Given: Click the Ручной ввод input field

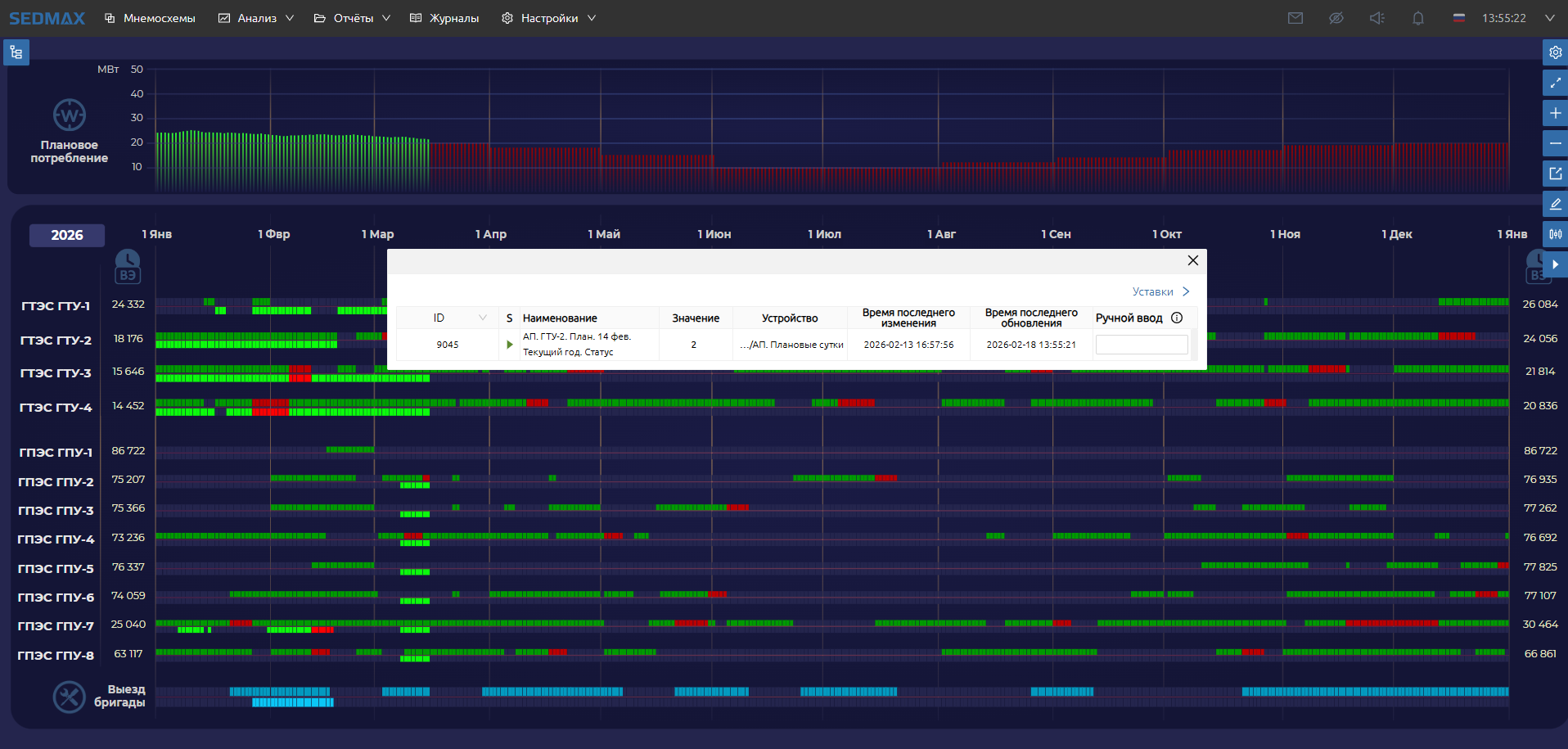Looking at the screenshot, I should tap(1142, 345).
